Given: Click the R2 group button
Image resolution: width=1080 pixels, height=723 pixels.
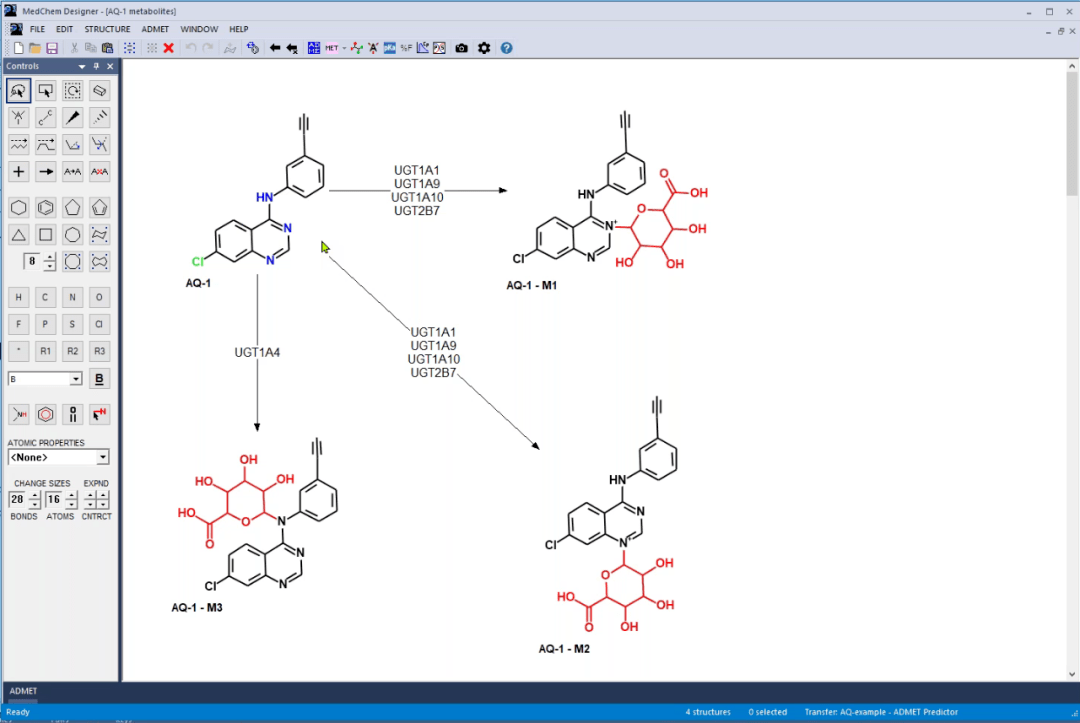Looking at the screenshot, I should 72,351.
